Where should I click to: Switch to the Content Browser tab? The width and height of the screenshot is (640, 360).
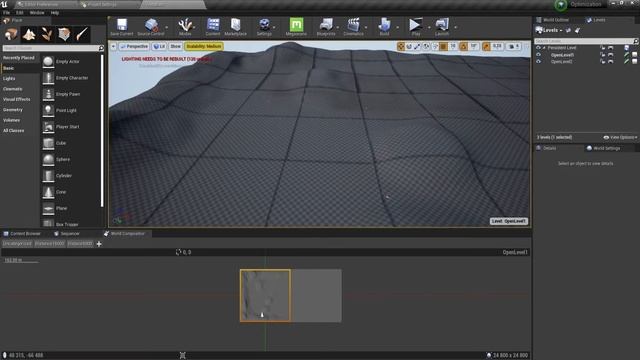tap(22, 234)
